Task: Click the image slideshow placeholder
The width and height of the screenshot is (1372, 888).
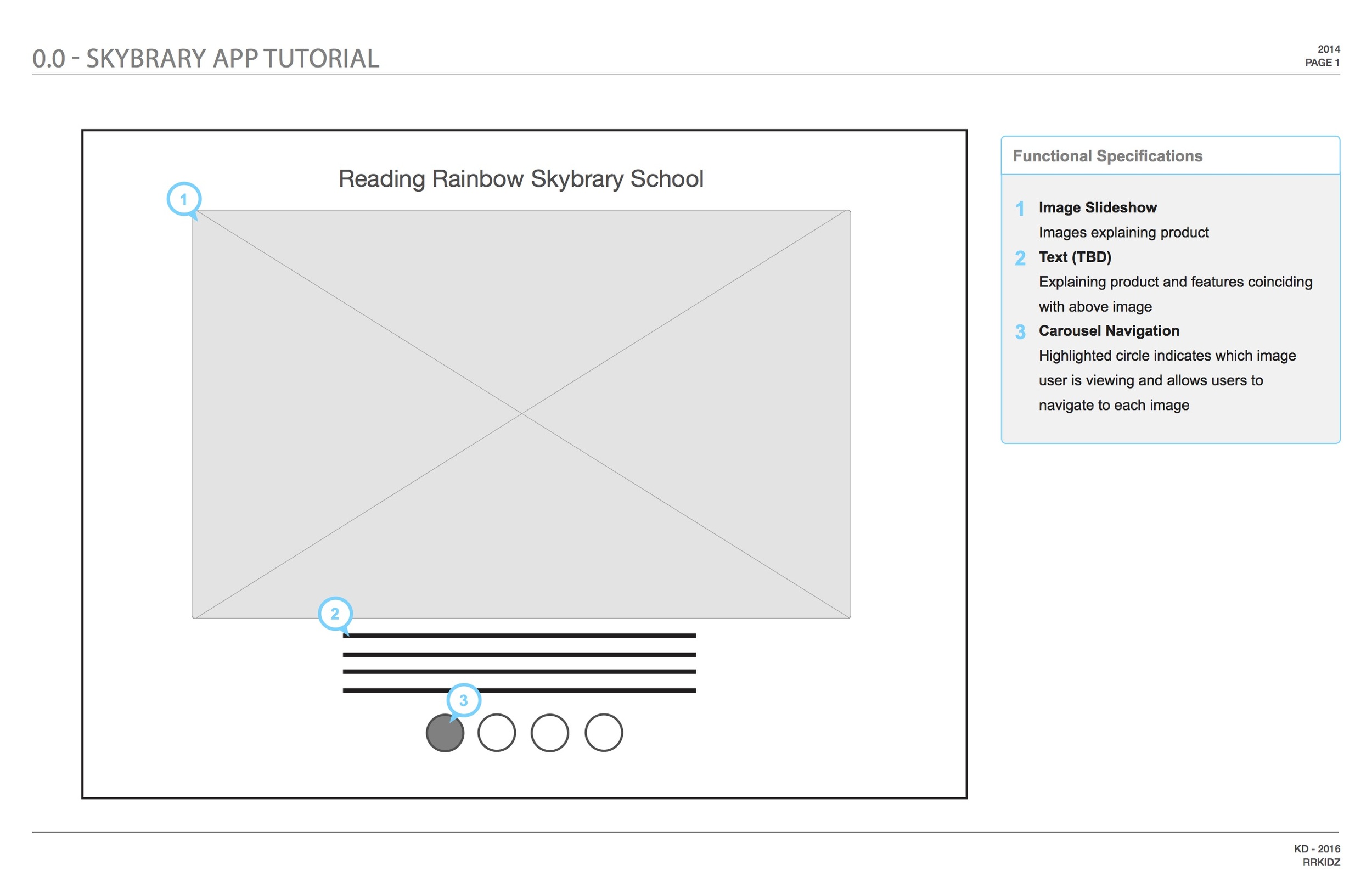Action: [521, 414]
